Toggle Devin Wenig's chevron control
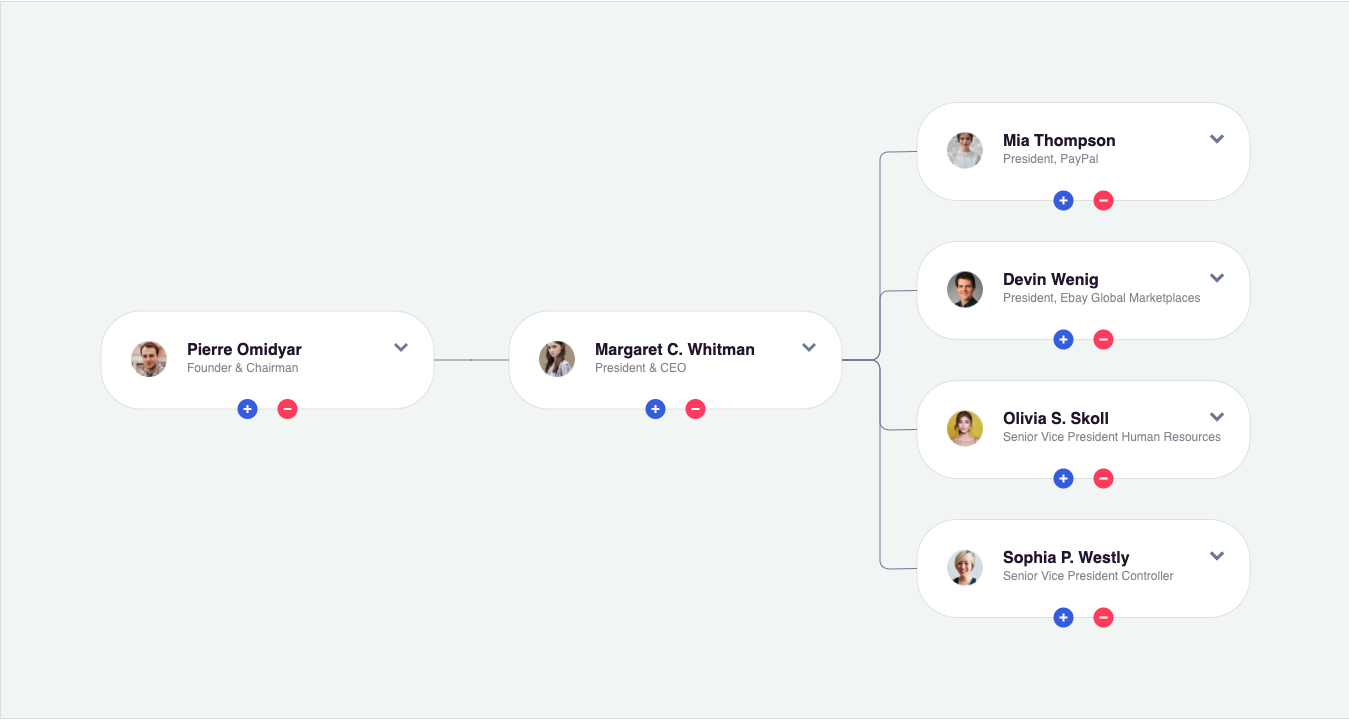Screen dimensions: 1349x721 coord(1217,278)
